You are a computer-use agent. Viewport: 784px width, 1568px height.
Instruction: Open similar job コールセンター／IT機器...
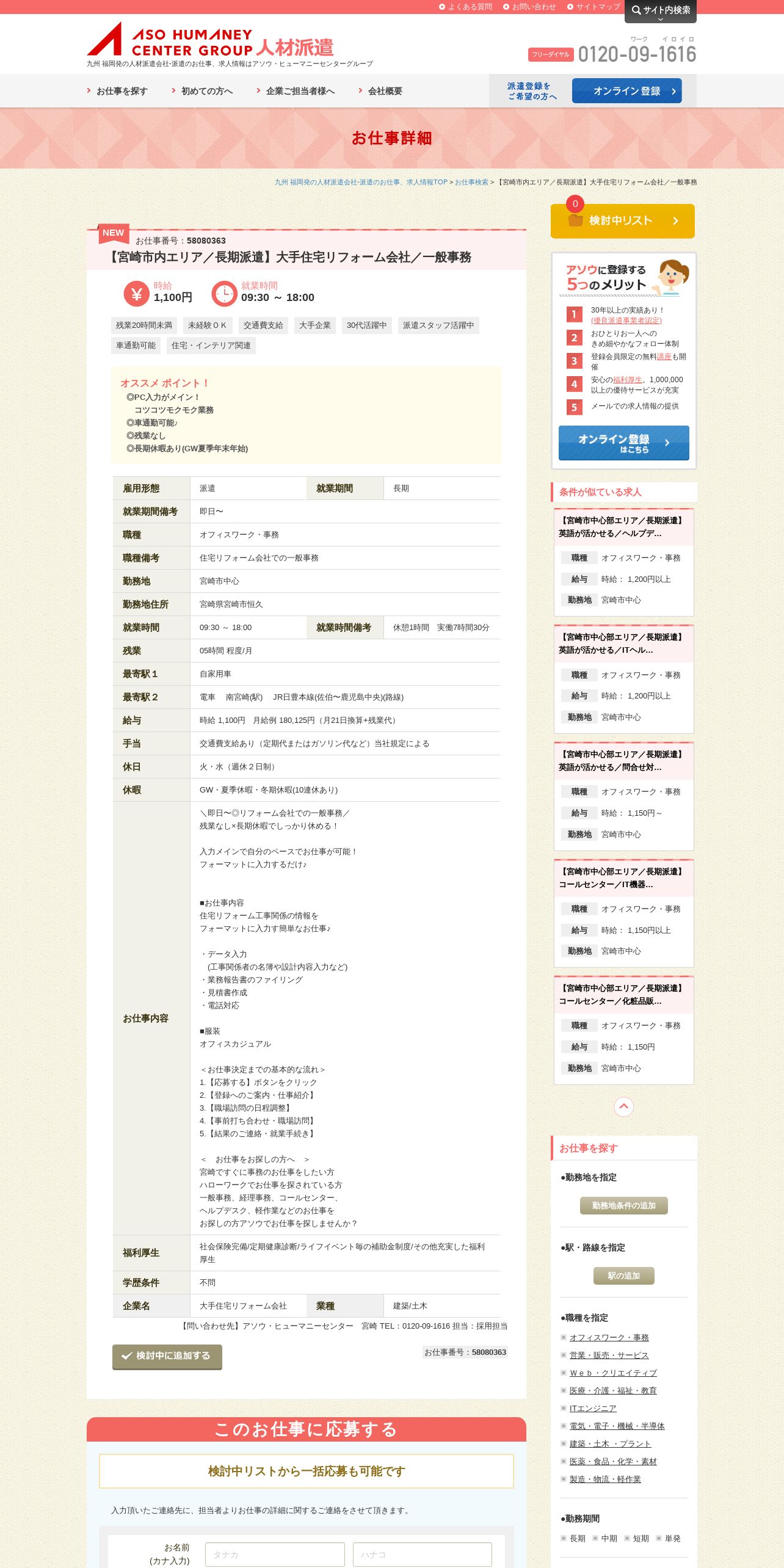tap(623, 878)
